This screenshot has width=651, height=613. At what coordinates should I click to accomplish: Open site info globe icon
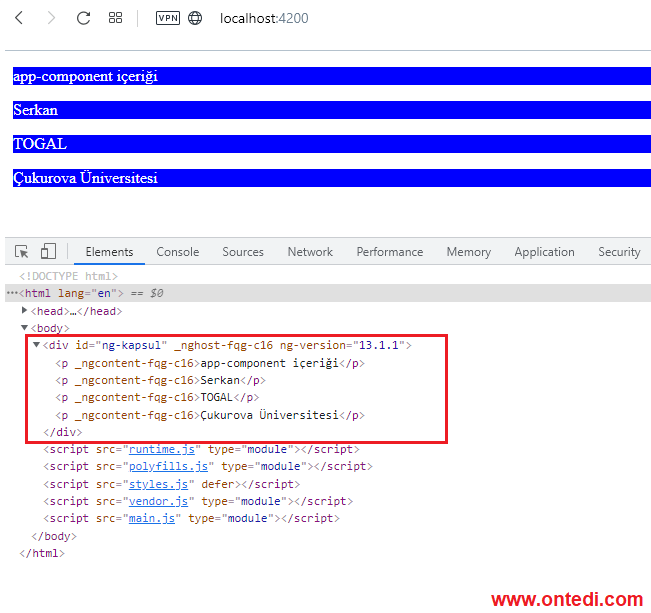click(195, 18)
